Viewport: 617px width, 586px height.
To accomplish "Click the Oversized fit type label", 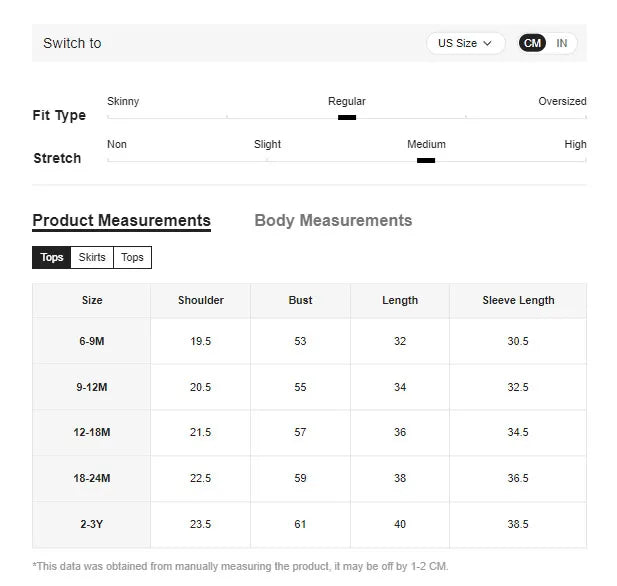I will 562,101.
